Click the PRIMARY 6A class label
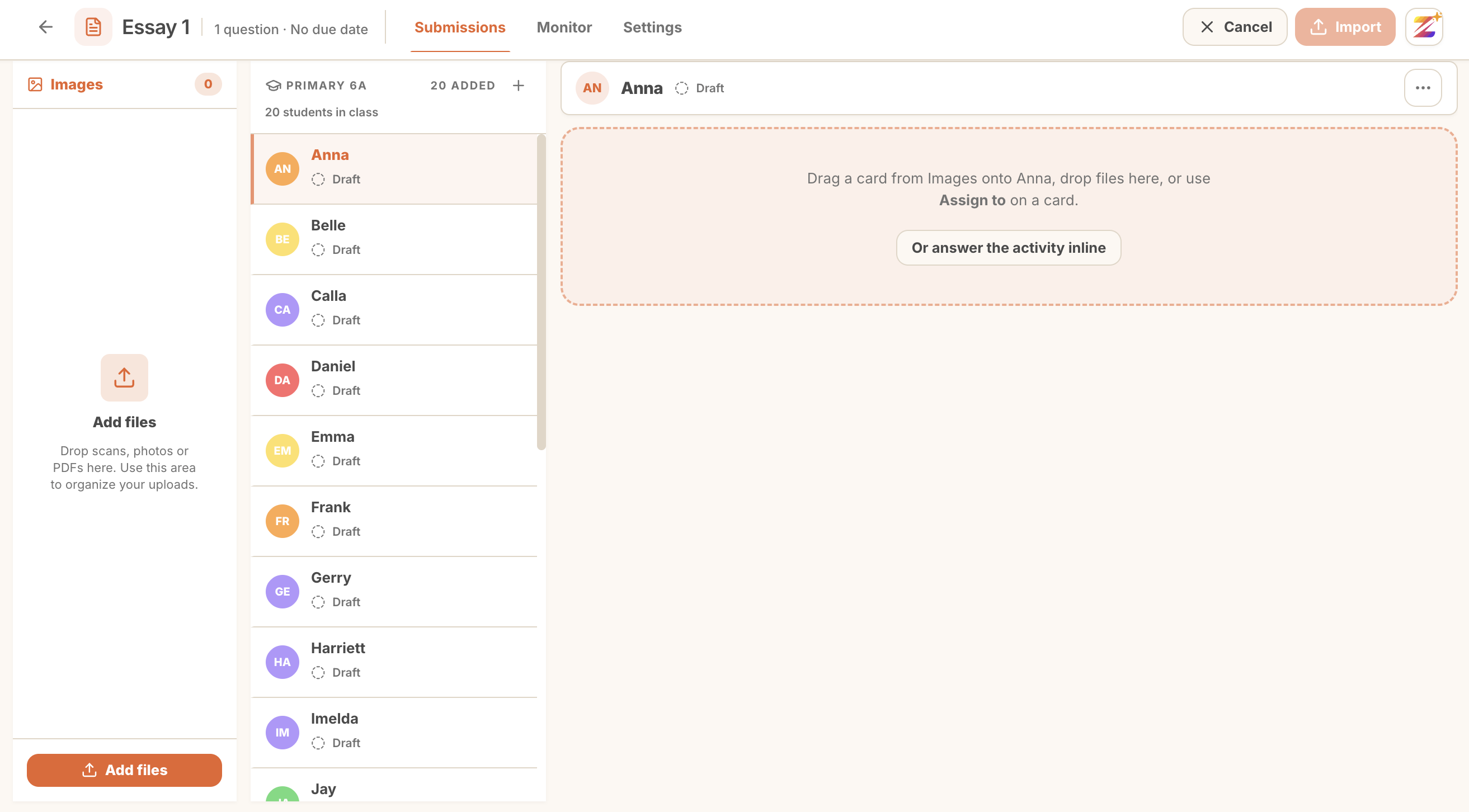This screenshot has width=1469, height=812. pos(326,86)
